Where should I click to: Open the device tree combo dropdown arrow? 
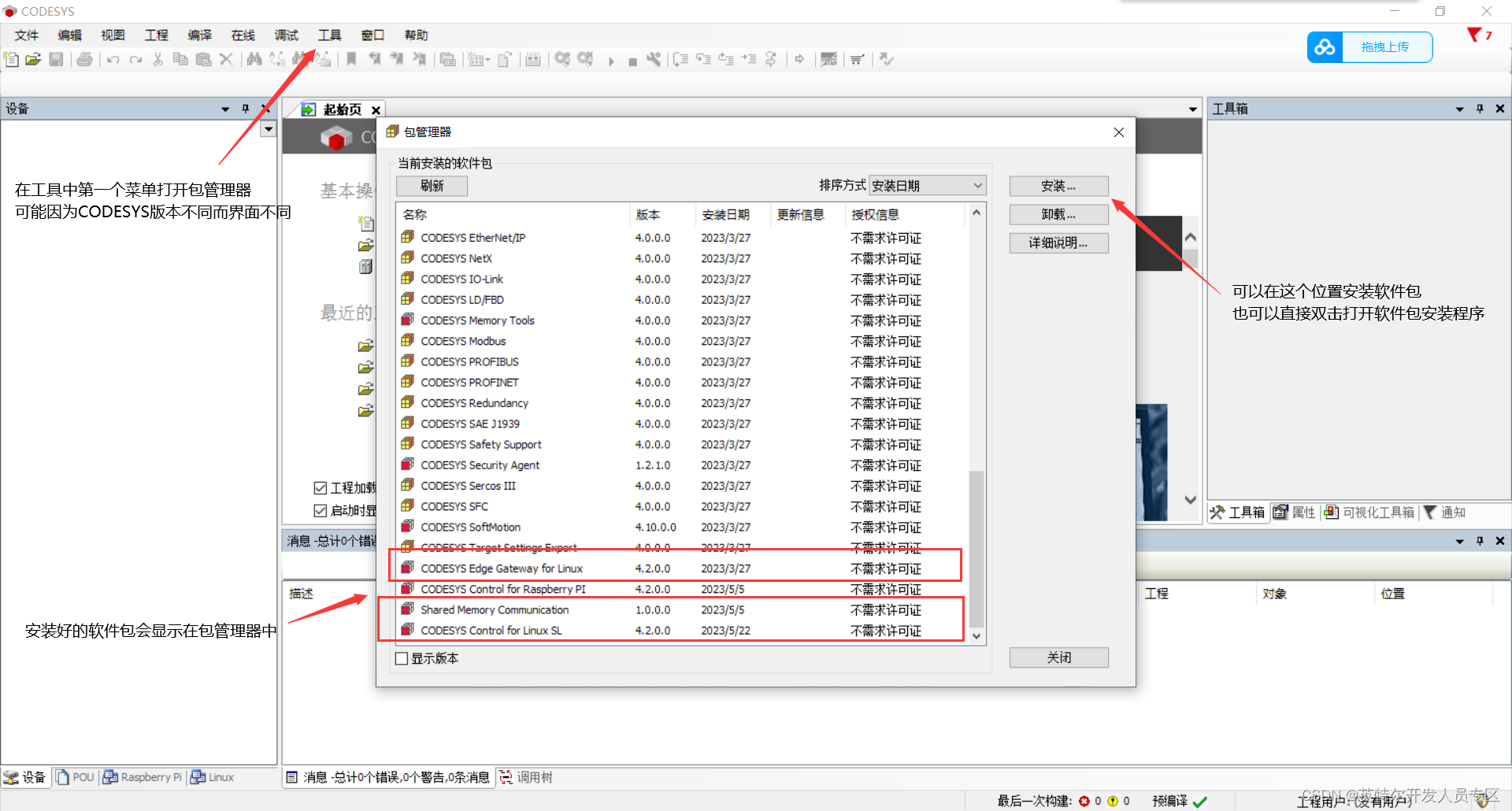click(269, 128)
